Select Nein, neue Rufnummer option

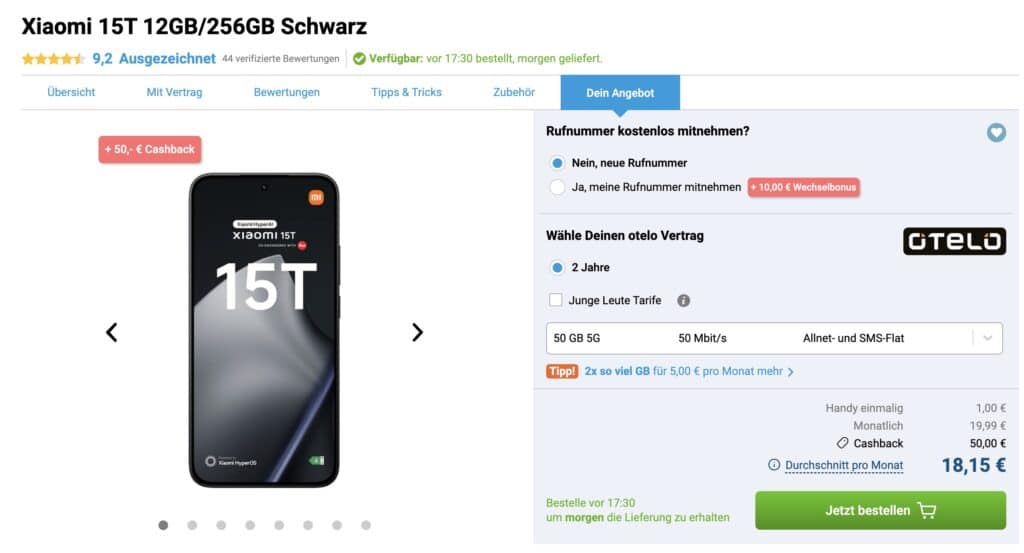(557, 163)
